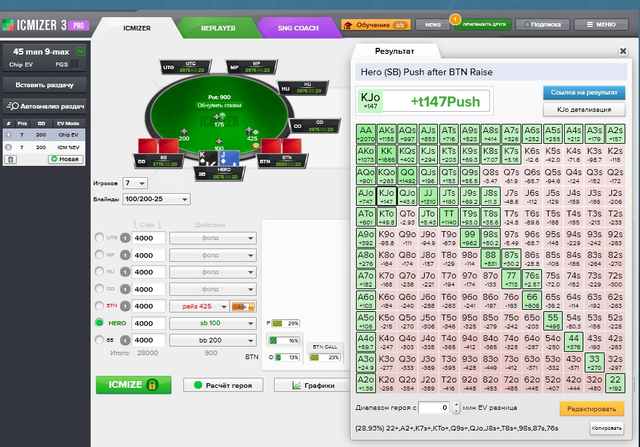The width and height of the screenshot is (640, 447).
Task: Click the hero push range bar showing 29%
Action: click(285, 323)
